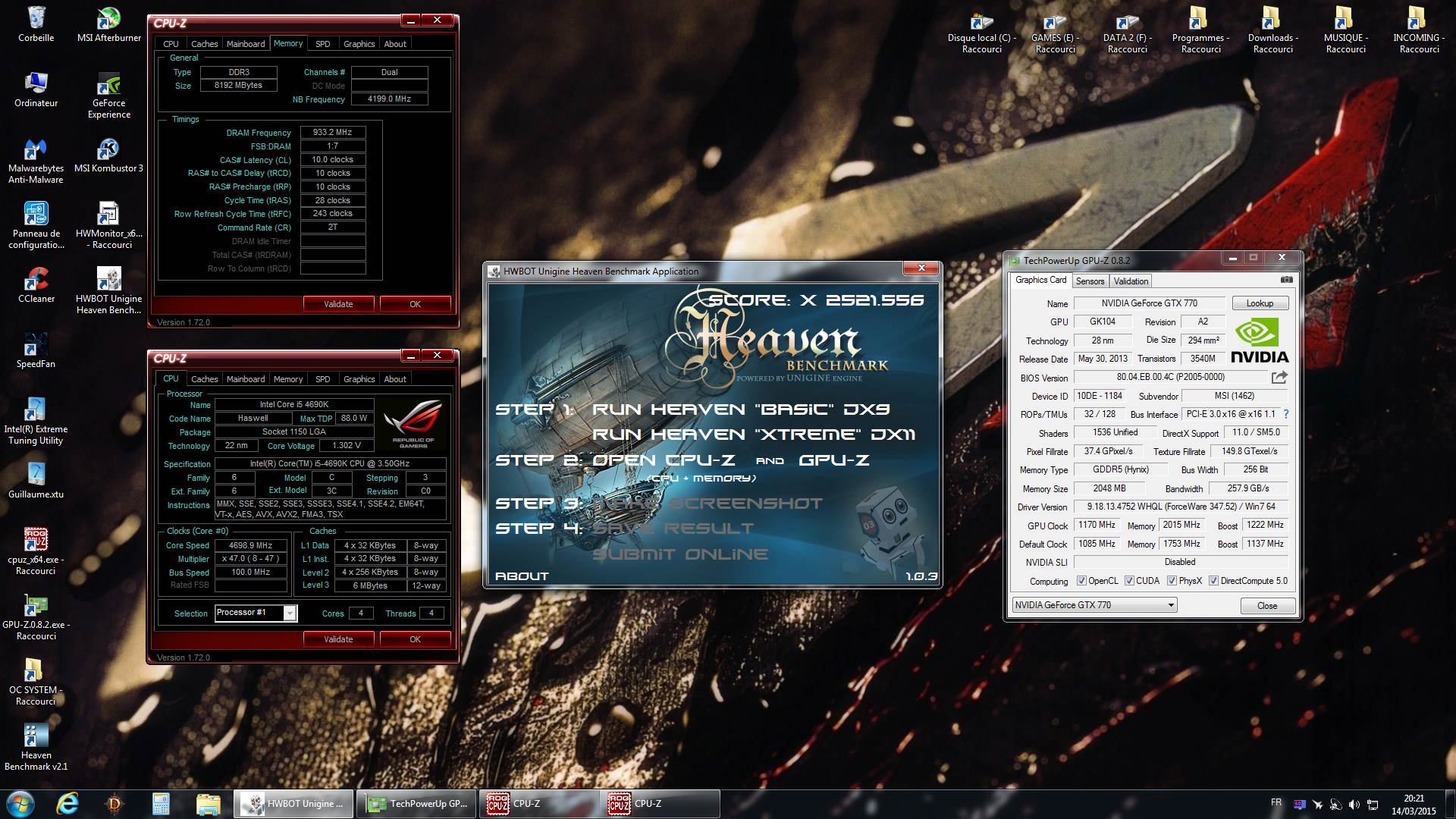Image resolution: width=1456 pixels, height=819 pixels.
Task: Click About in Heaven Benchmark window
Action: [x=522, y=576]
